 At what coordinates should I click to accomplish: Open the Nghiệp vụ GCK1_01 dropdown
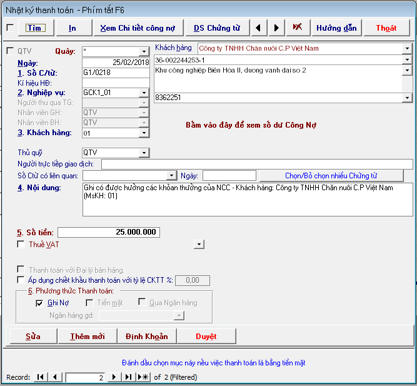(x=144, y=93)
